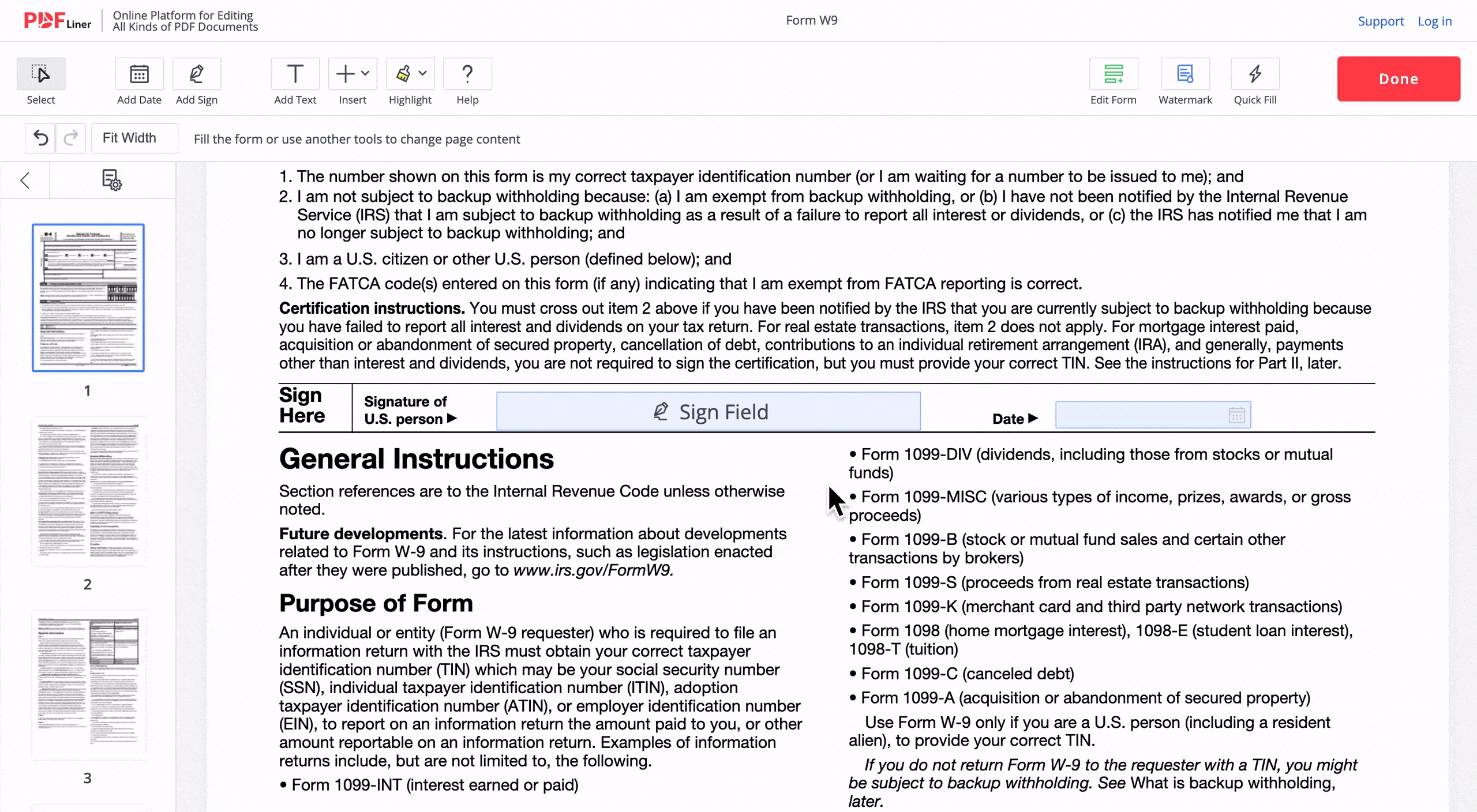Click the 'Sign Here' label
Viewport: 1477px width, 812px height.
click(x=302, y=405)
